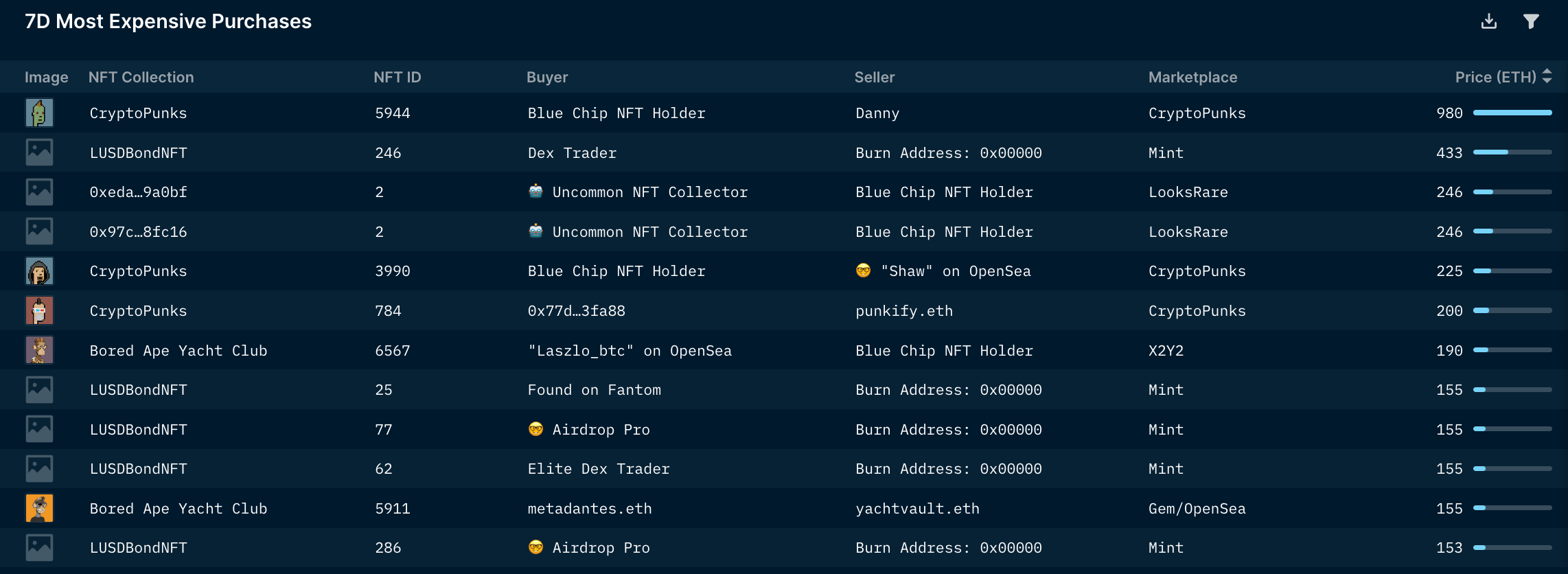Image resolution: width=1568 pixels, height=574 pixels.
Task: Sort by the Price (ETH) column arrows
Action: [x=1547, y=76]
